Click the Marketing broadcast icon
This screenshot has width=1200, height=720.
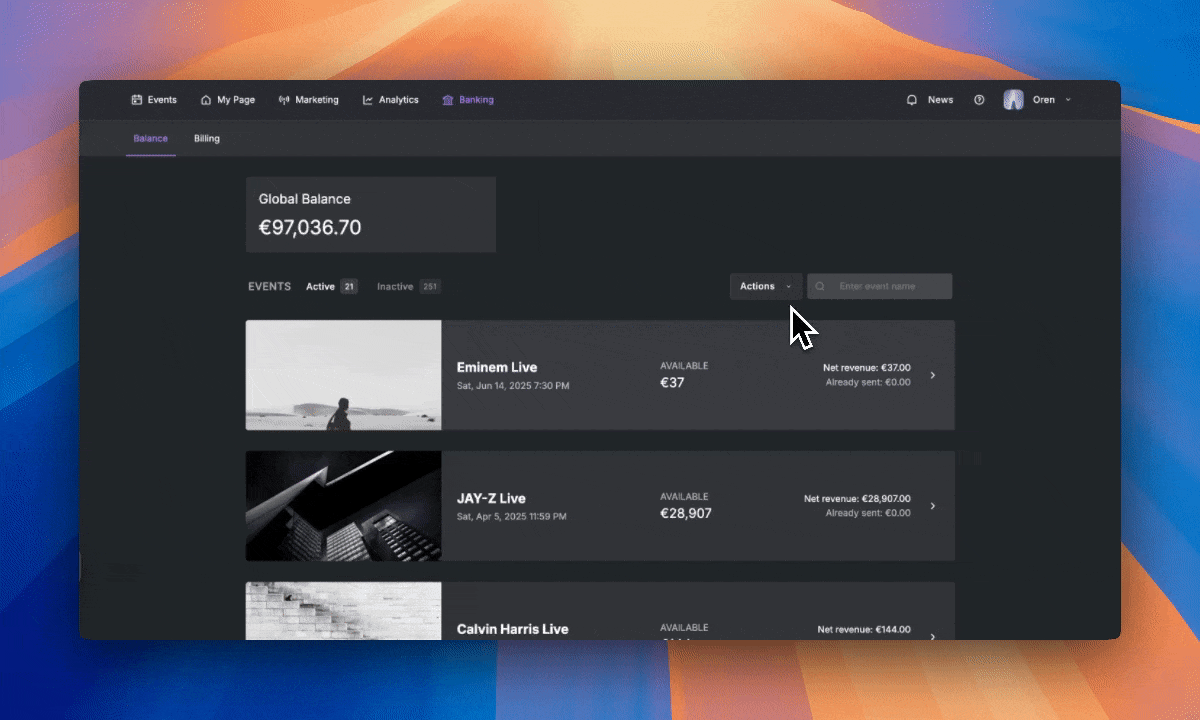tap(284, 100)
